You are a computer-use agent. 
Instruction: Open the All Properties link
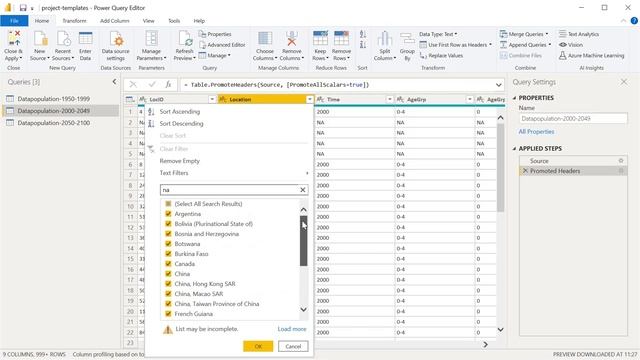(x=536, y=132)
